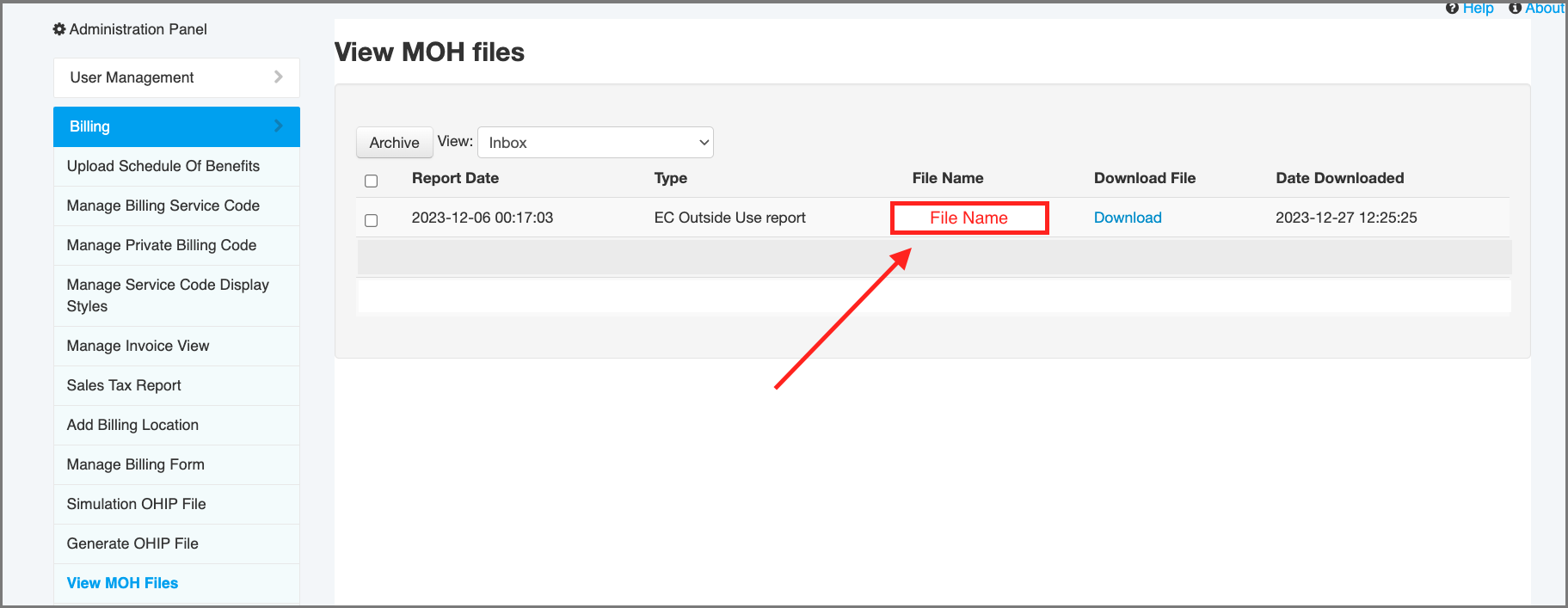Screen dimensions: 1568x608
Task: Click the Type column header
Action: [x=670, y=178]
